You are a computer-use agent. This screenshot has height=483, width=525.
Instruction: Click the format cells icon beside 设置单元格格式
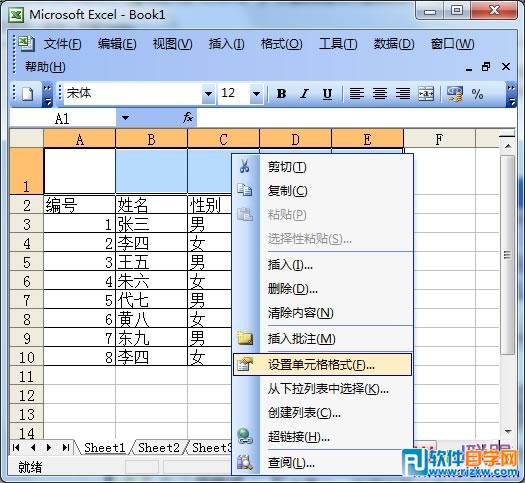click(x=245, y=364)
